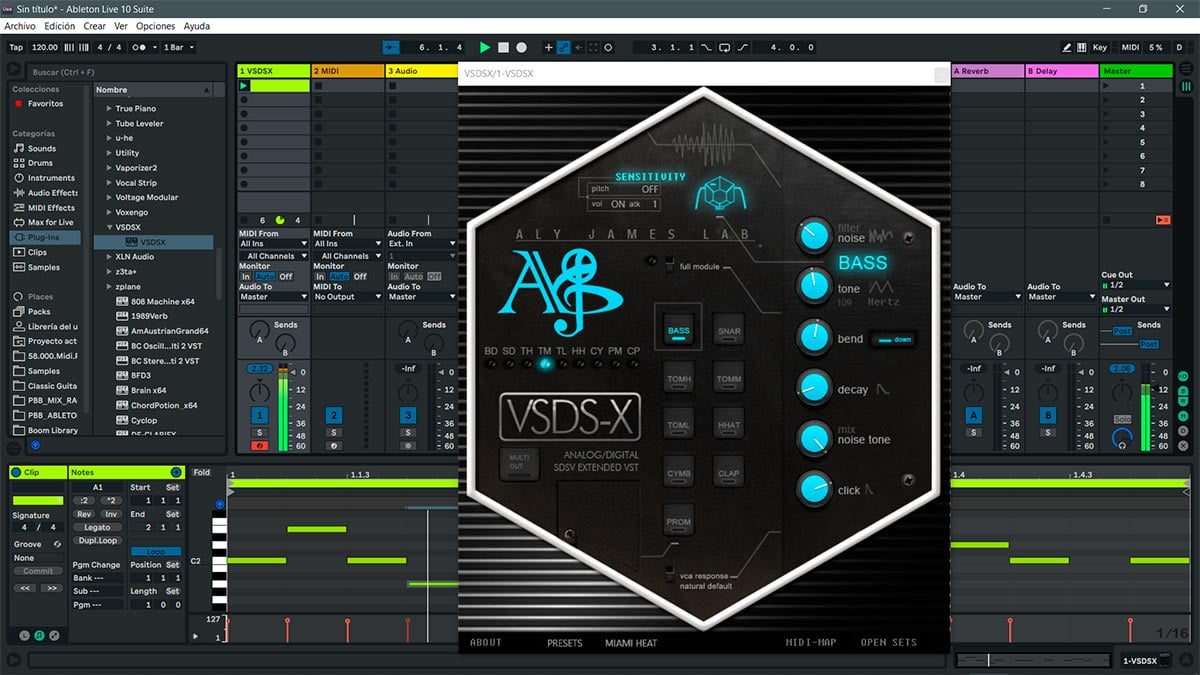Disarm record on track 1 VSDSX
This screenshot has height=675, width=1200.
click(x=260, y=445)
